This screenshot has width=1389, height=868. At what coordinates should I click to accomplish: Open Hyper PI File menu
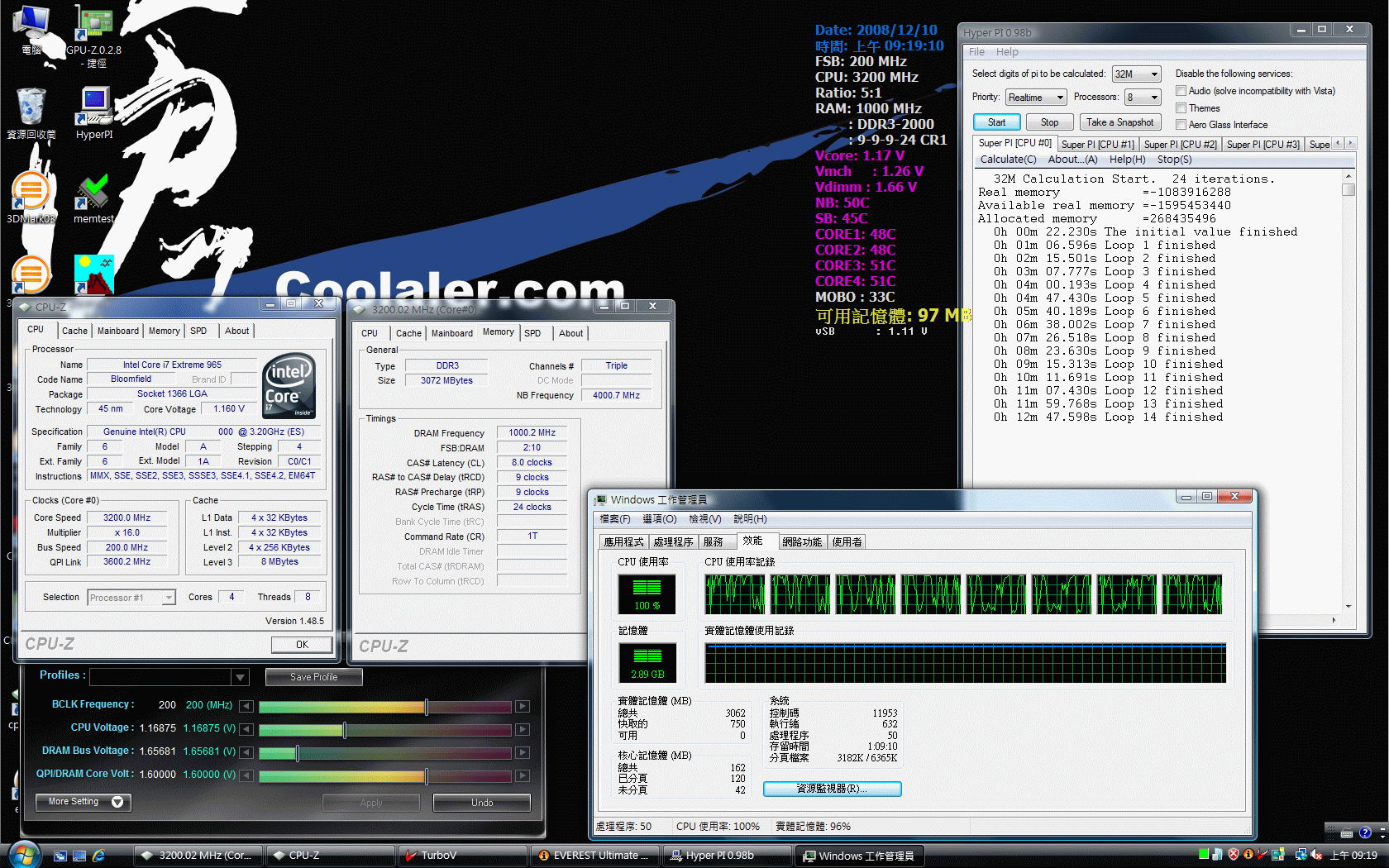point(976,52)
